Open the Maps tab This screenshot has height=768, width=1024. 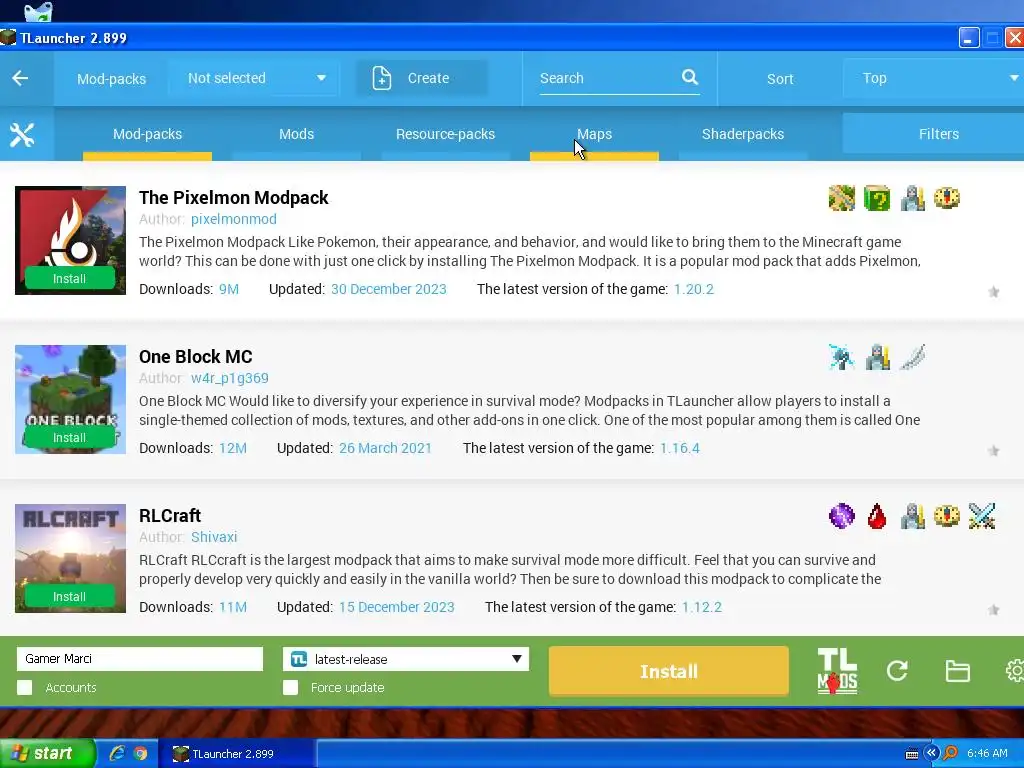coord(594,135)
